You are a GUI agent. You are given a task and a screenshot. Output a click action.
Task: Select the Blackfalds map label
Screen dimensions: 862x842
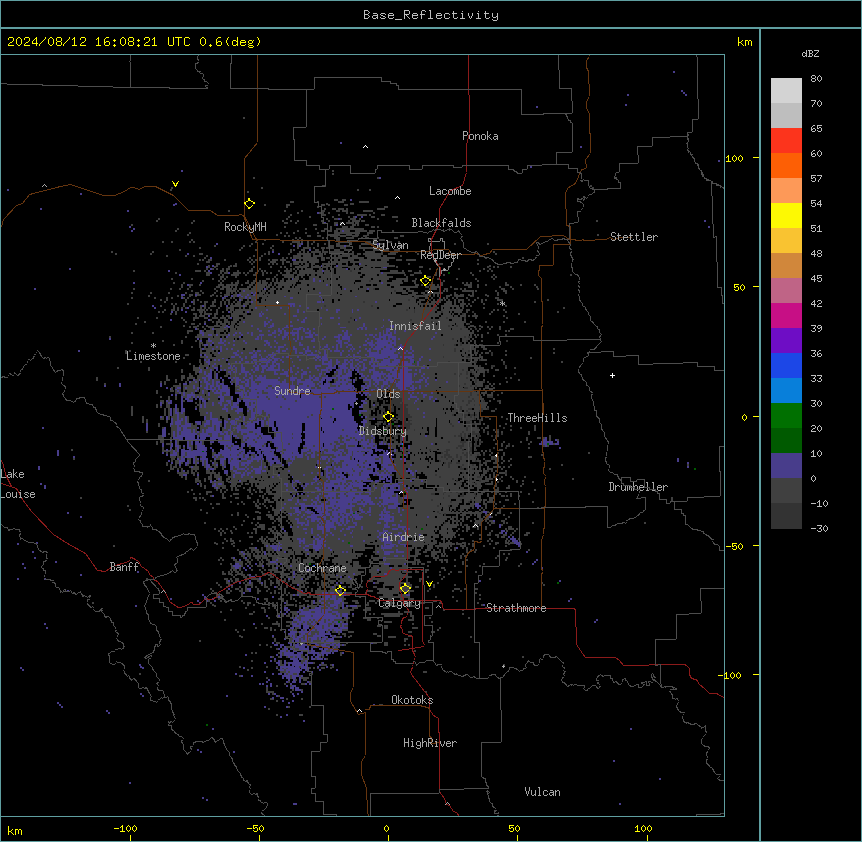pos(441,223)
